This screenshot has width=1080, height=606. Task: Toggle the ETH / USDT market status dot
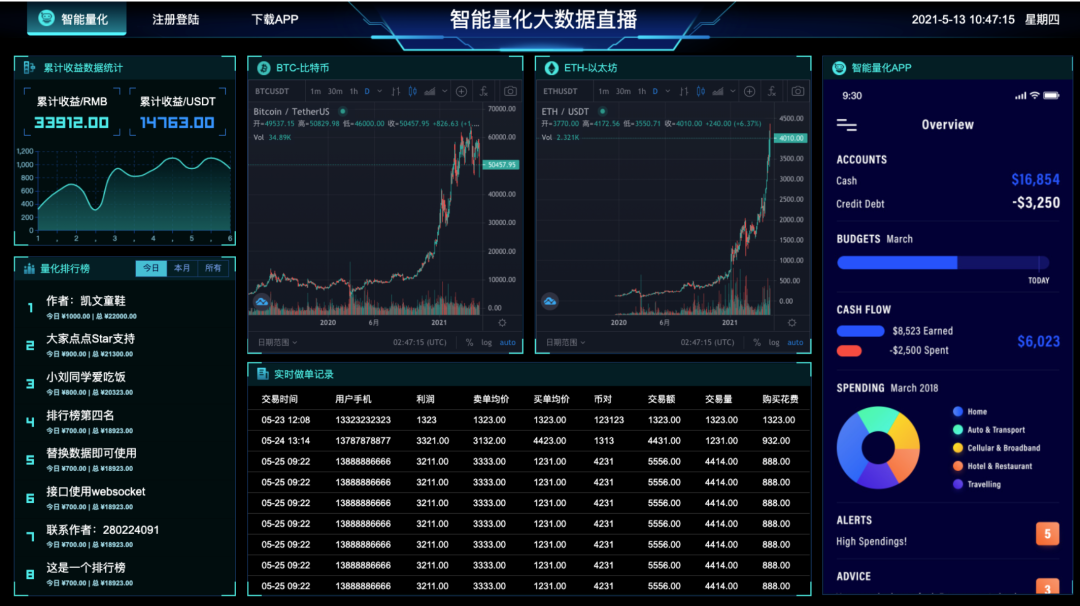tap(602, 111)
